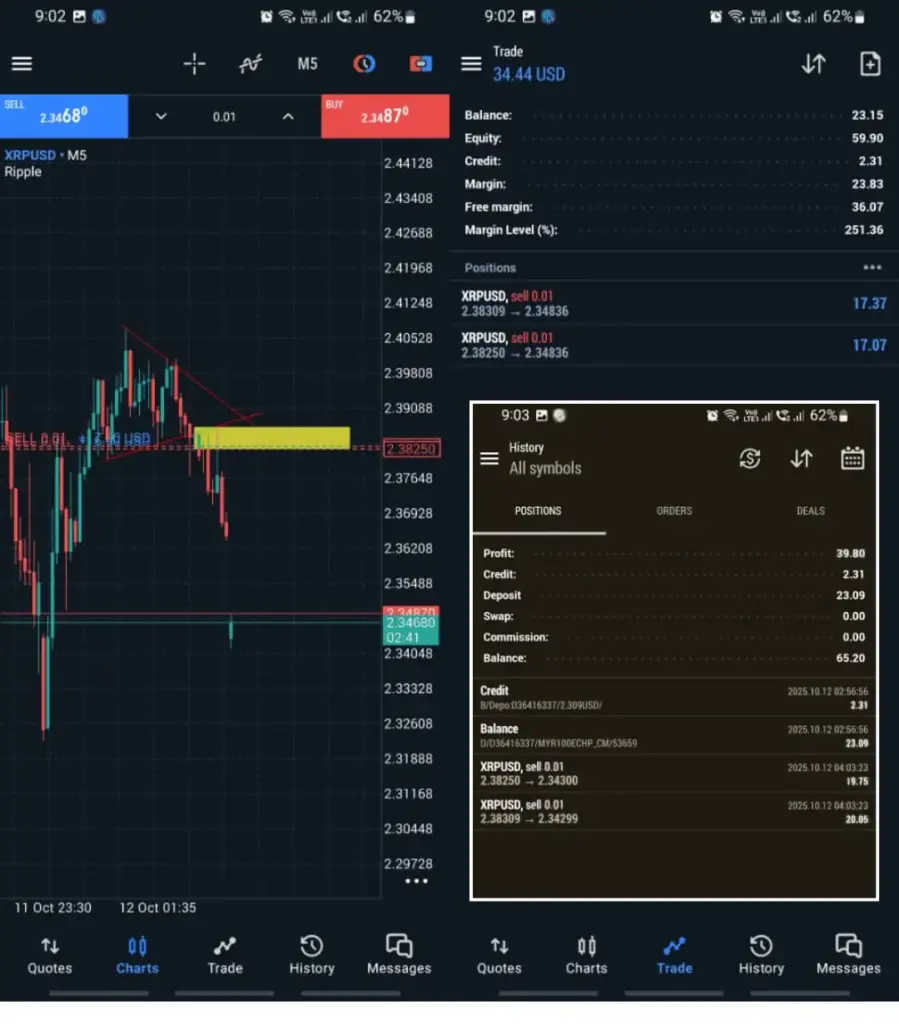Tap the lot size 0.01 volume field
Screen dimensions: 899x1024
(x=224, y=117)
